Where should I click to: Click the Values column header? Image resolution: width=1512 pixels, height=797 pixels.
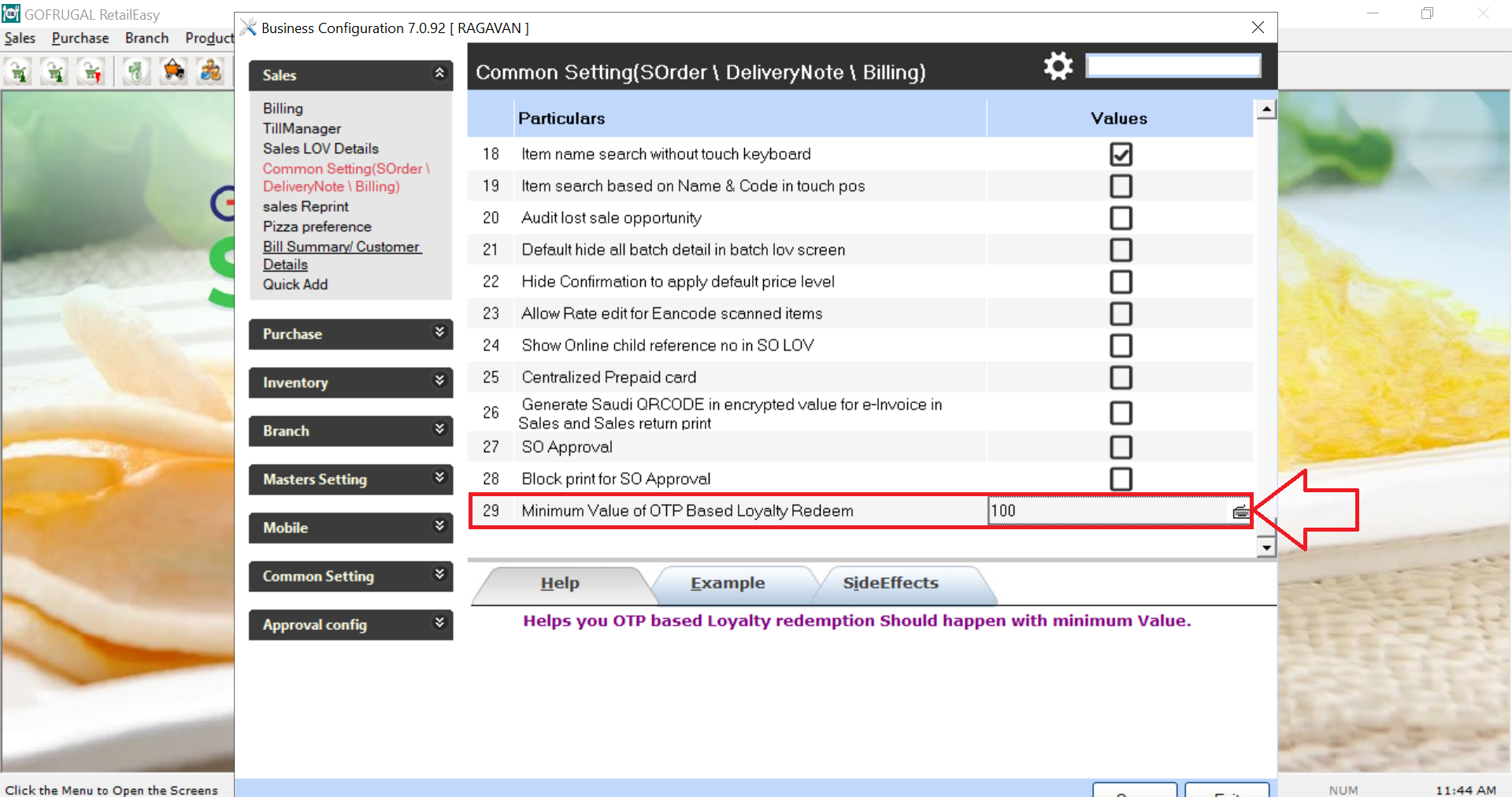(1119, 119)
